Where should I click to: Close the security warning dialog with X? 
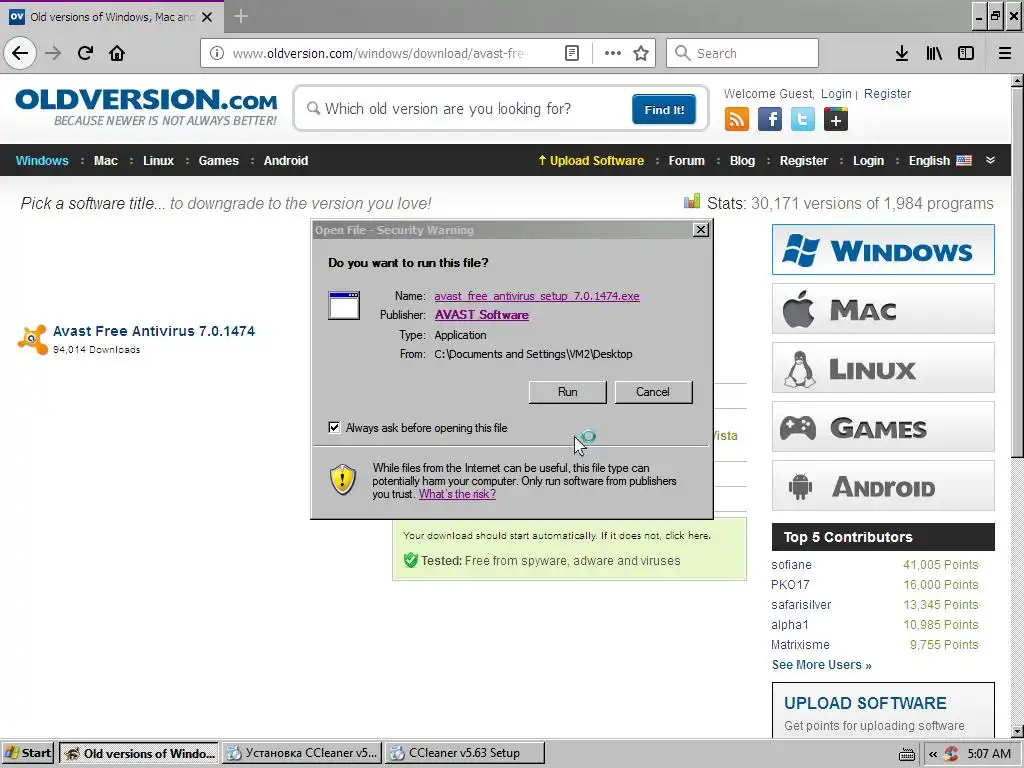(x=700, y=230)
